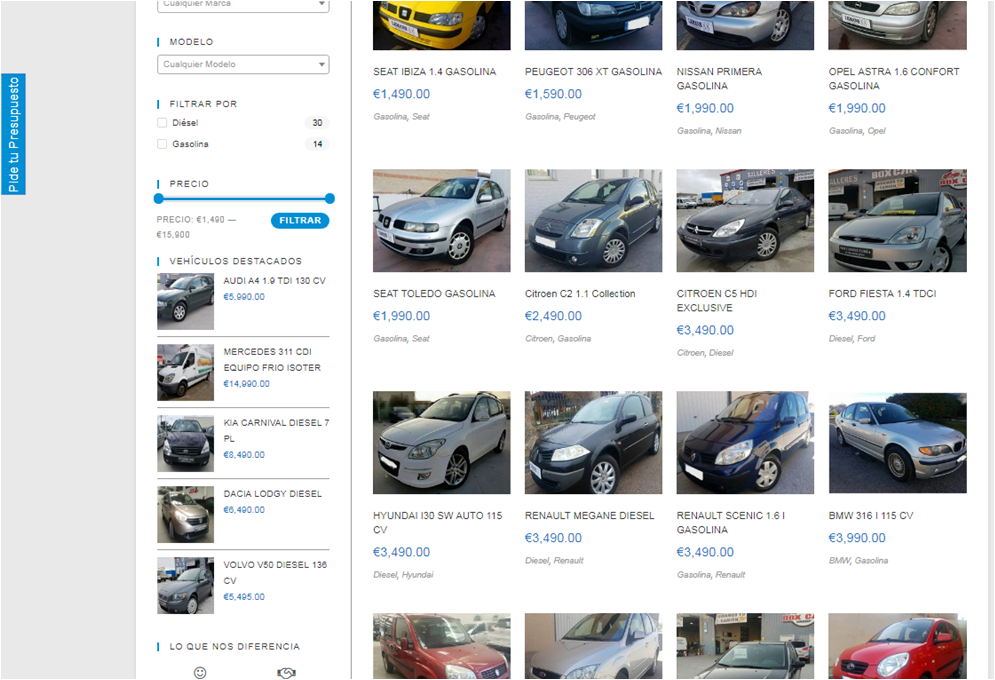This screenshot has width=995, height=680.
Task: Open the Seat Toledo car photo
Action: (442, 221)
